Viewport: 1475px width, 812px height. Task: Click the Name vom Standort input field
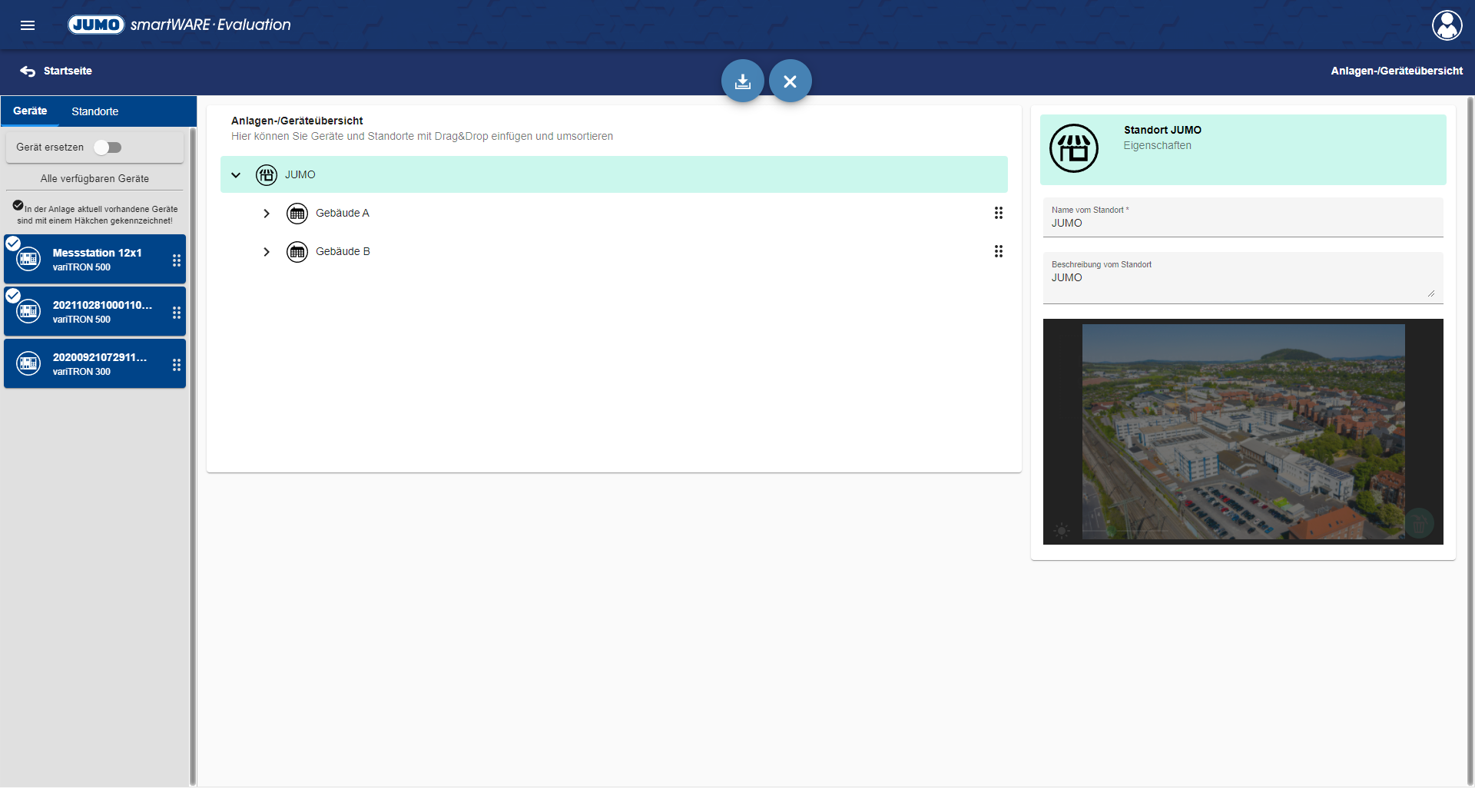click(x=1241, y=224)
